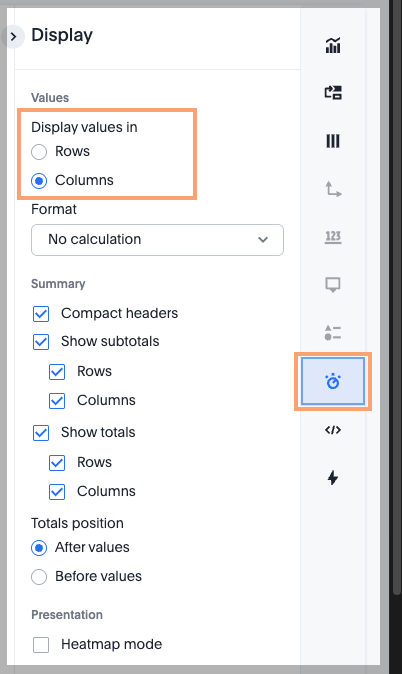This screenshot has width=402, height=674.
Task: Open the chart type icon in sidebar
Action: coord(333,45)
